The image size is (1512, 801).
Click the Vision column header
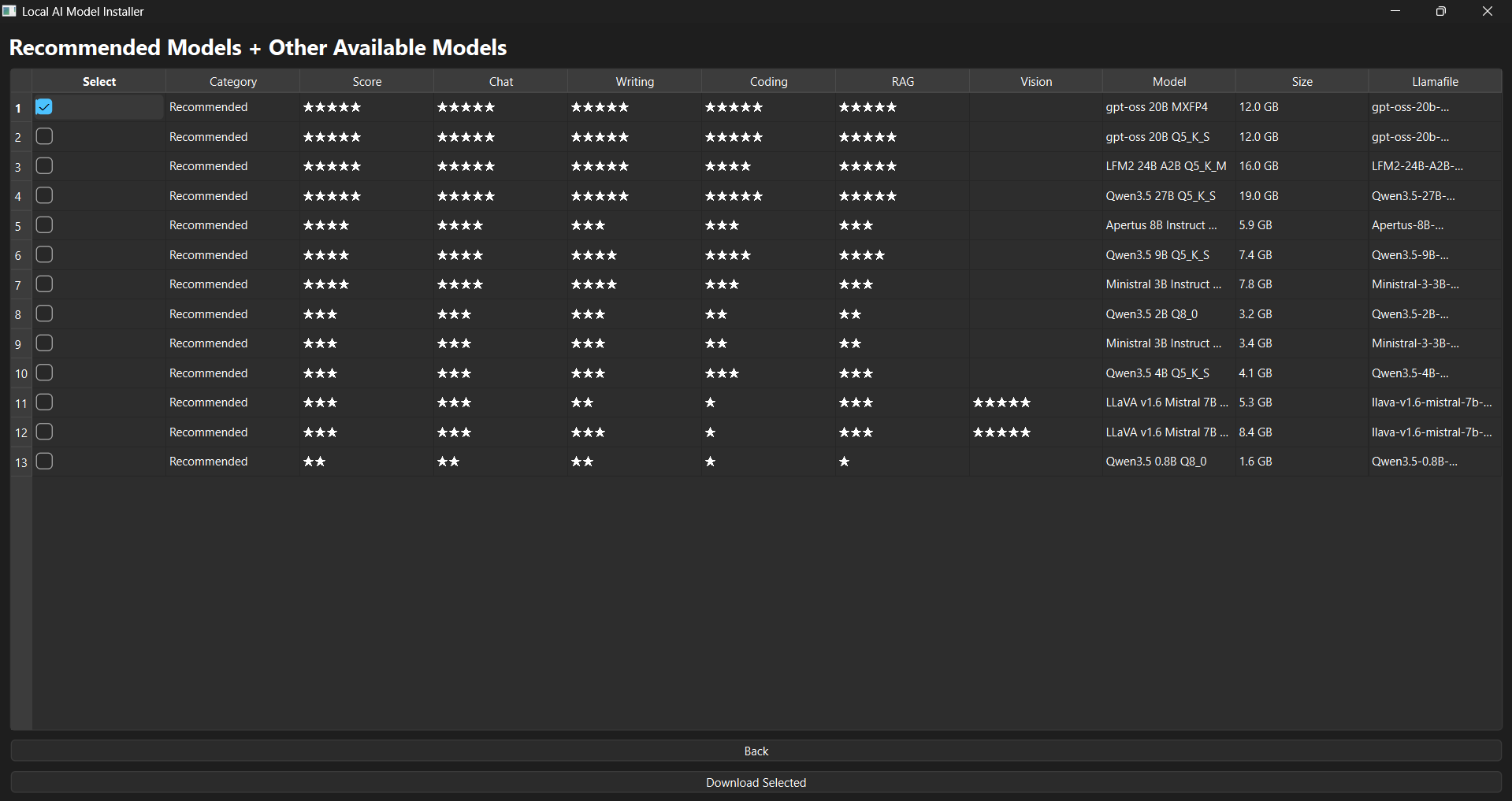[1036, 81]
